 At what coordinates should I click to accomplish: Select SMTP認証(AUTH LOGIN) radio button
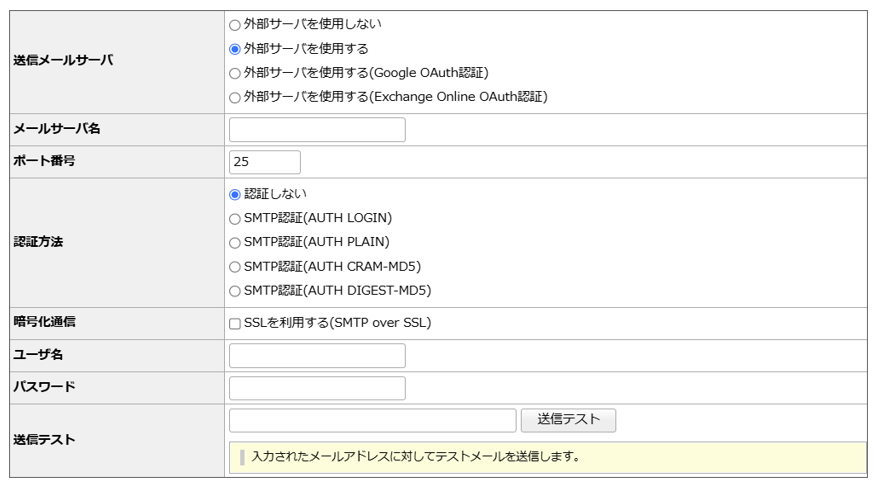(235, 218)
